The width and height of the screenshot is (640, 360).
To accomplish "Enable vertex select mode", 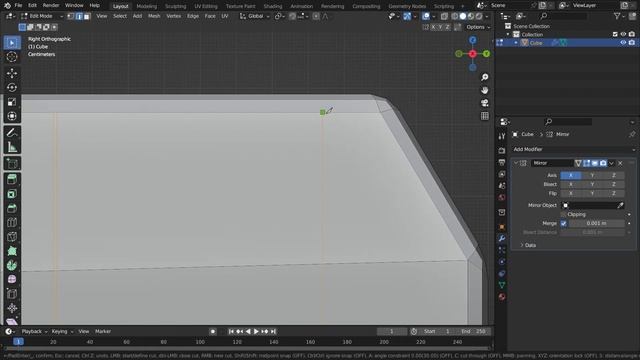I will click(x=71, y=16).
